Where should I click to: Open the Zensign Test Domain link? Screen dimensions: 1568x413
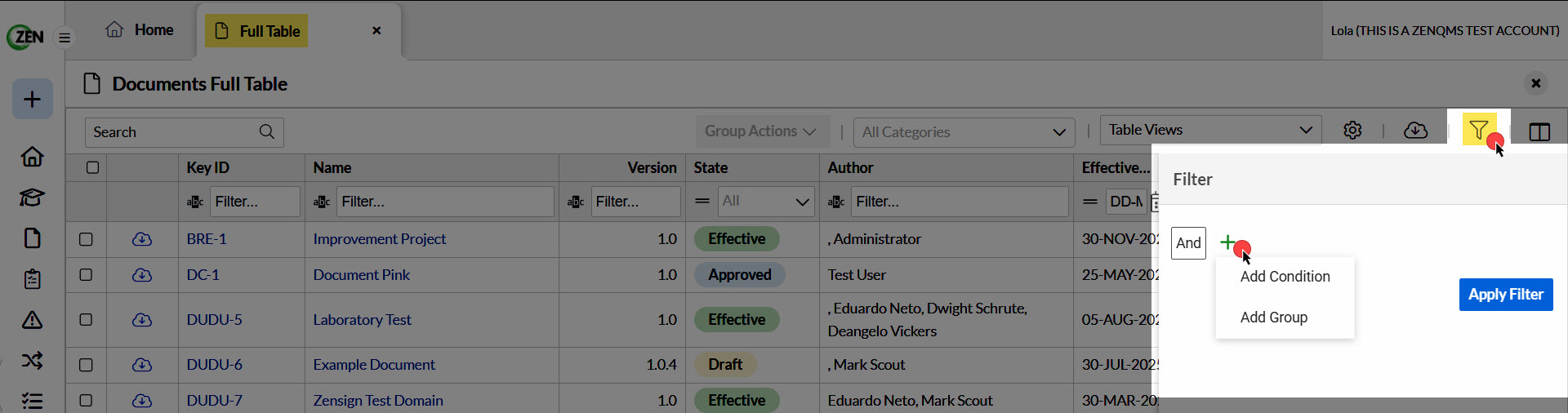tap(378, 401)
